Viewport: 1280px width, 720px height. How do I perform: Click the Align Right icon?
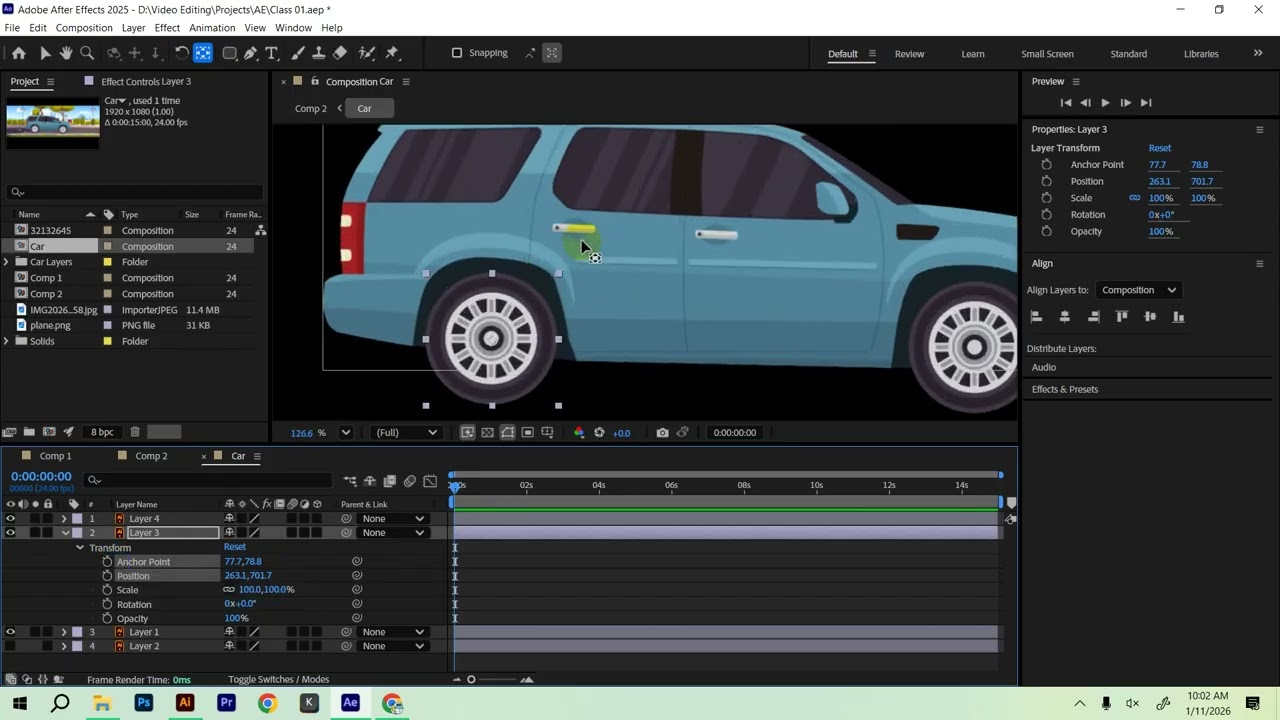pyautogui.click(x=1093, y=317)
